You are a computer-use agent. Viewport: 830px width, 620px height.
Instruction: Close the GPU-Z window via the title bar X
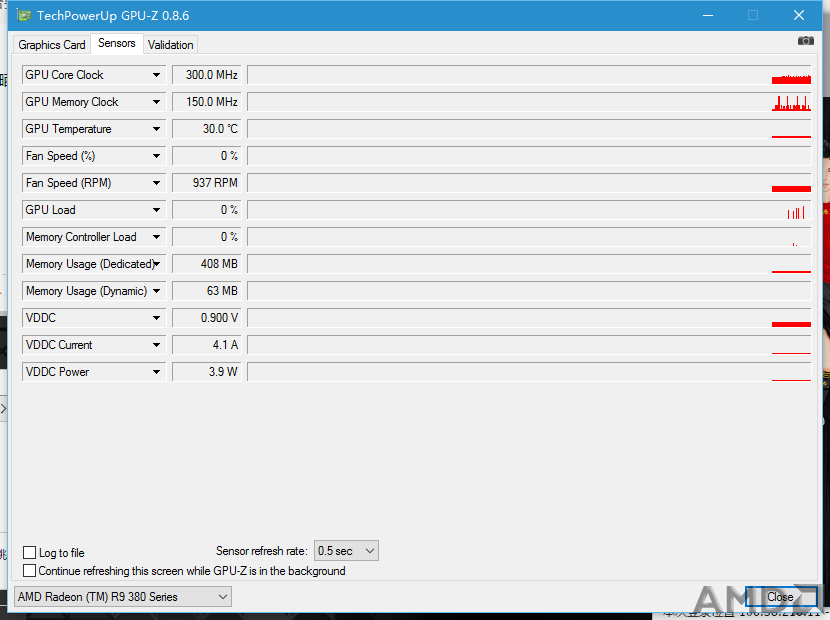coord(799,15)
